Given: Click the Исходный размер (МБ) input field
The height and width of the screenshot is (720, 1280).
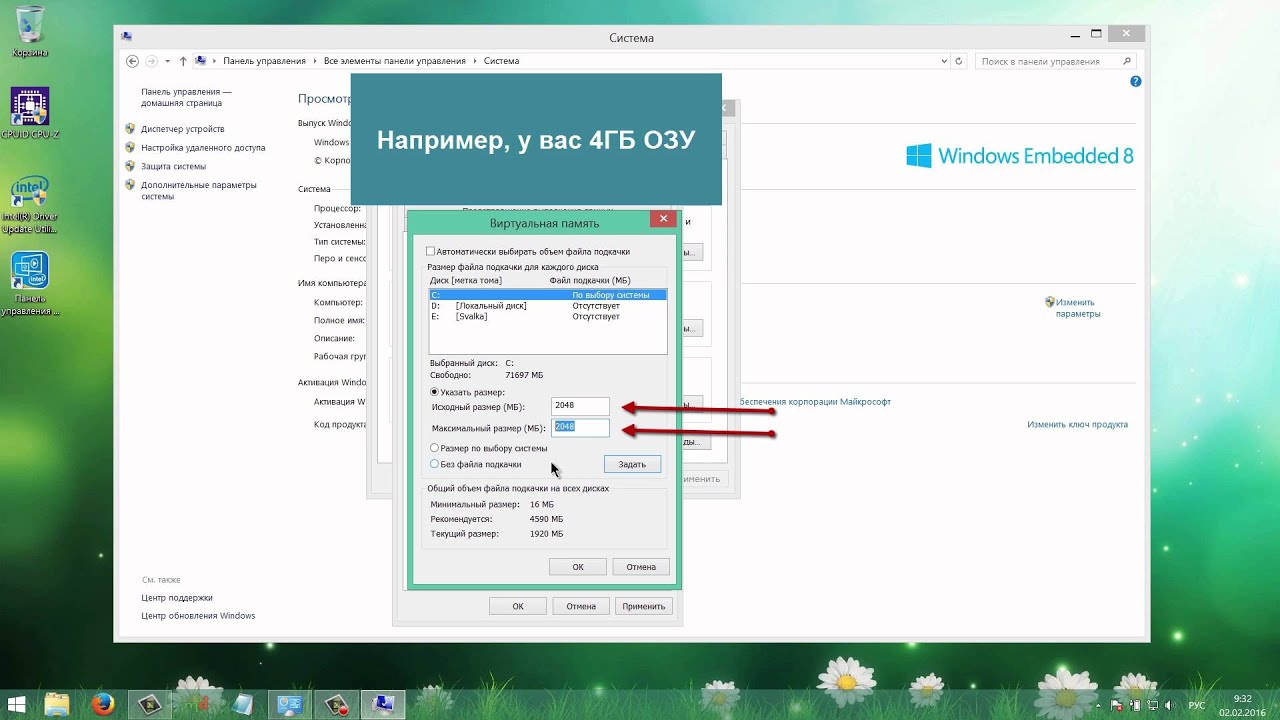Looking at the screenshot, I should (580, 406).
